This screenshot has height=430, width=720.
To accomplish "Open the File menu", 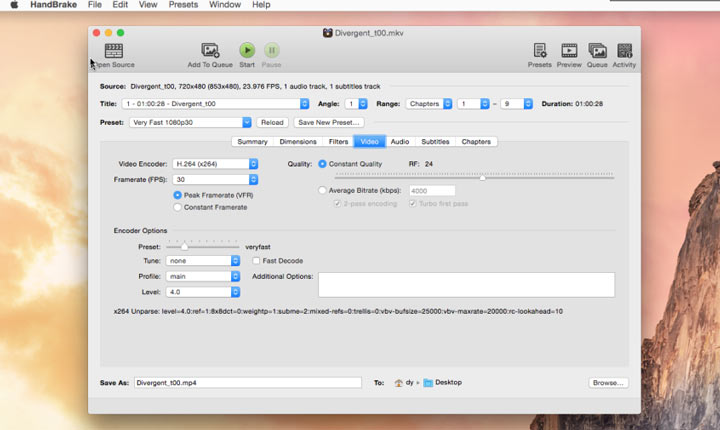I will tap(95, 5).
